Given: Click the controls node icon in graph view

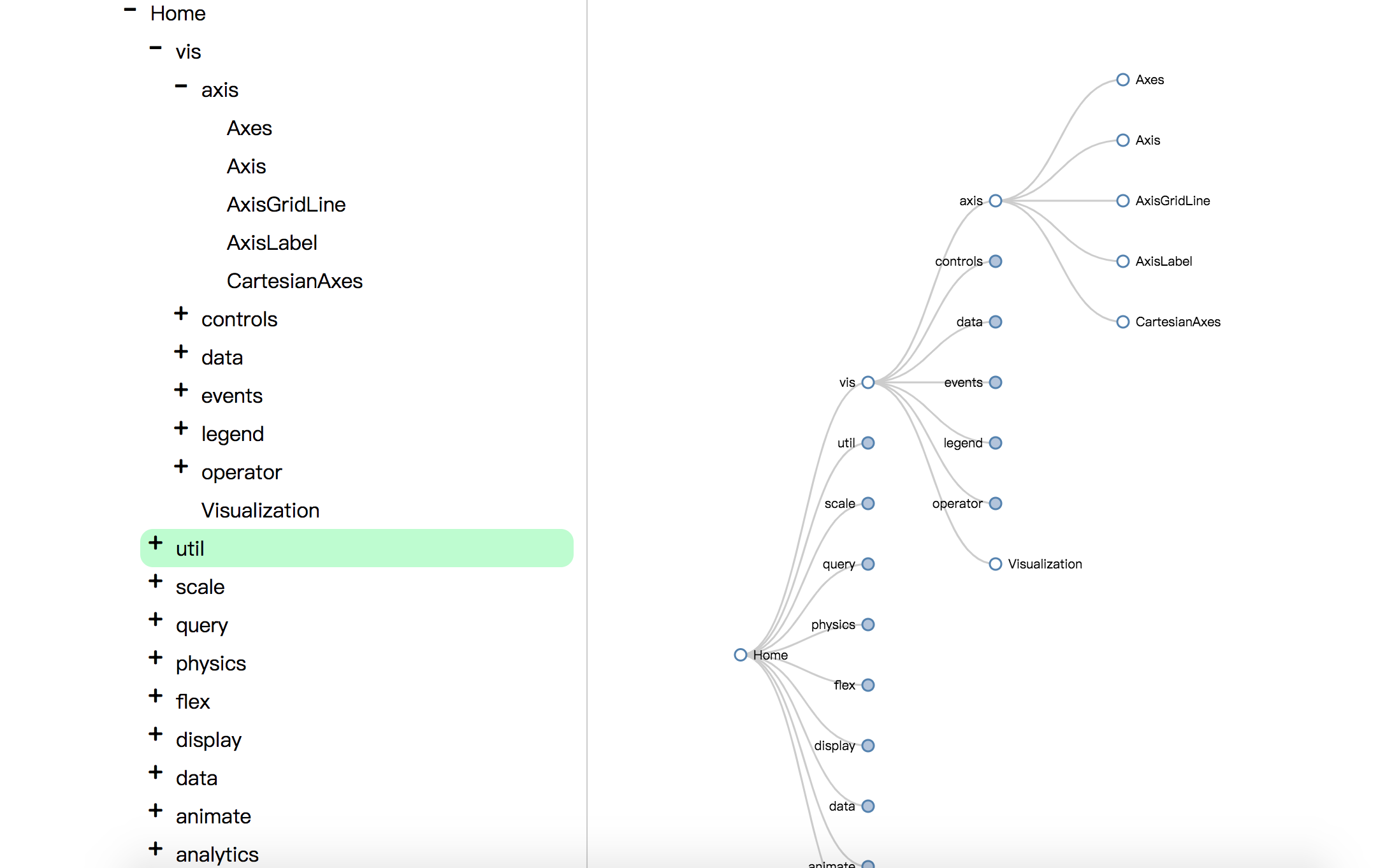Looking at the screenshot, I should [998, 261].
